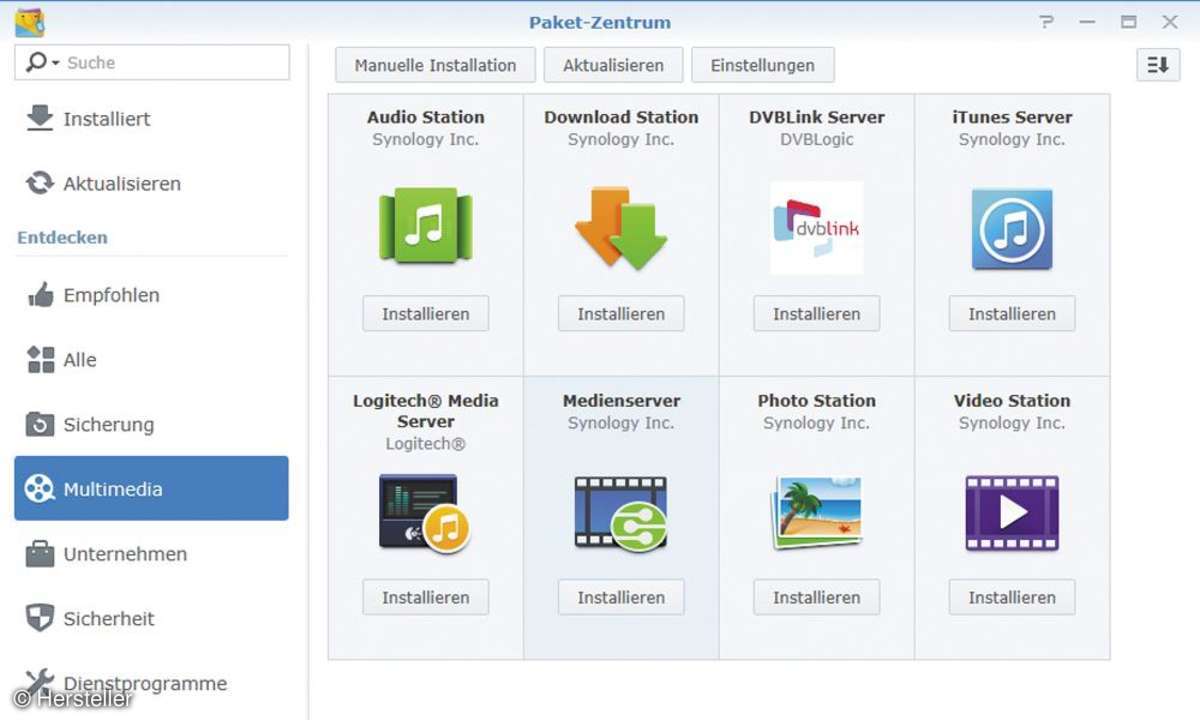Select the Sicherheit category
Image resolution: width=1200 pixels, height=720 pixels.
151,618
